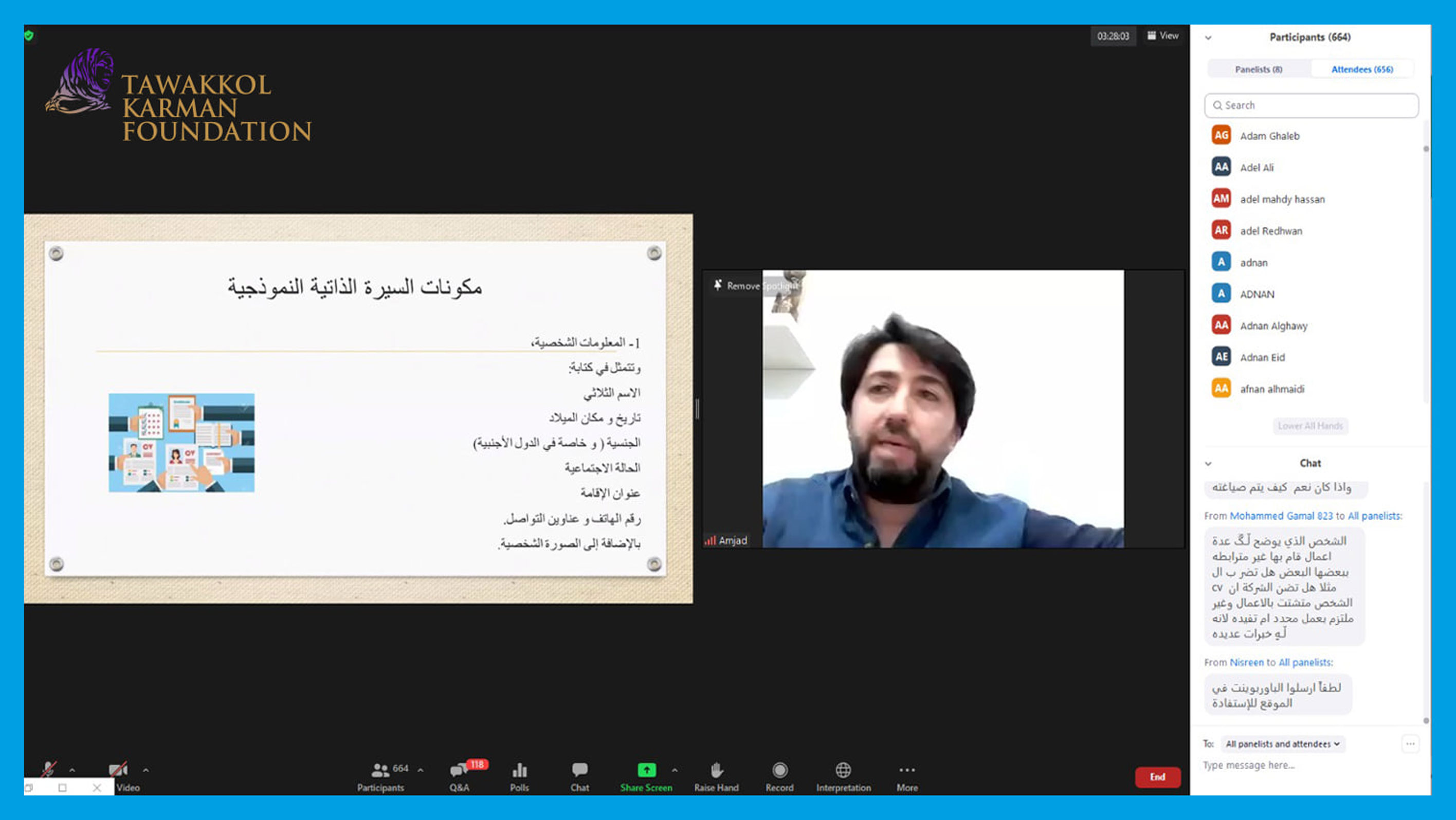Toggle Lower All Hands button
The width and height of the screenshot is (1456, 820).
click(x=1308, y=425)
